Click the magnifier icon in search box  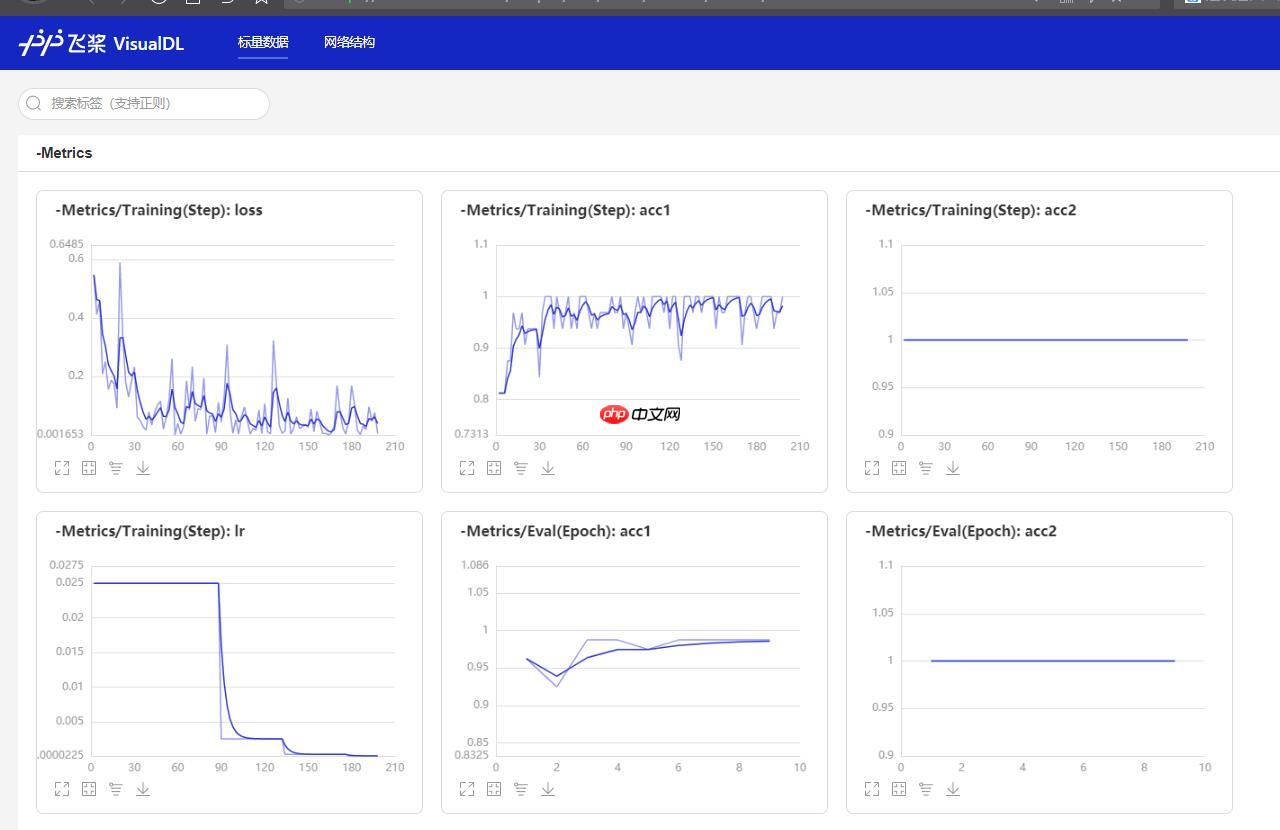coord(34,103)
